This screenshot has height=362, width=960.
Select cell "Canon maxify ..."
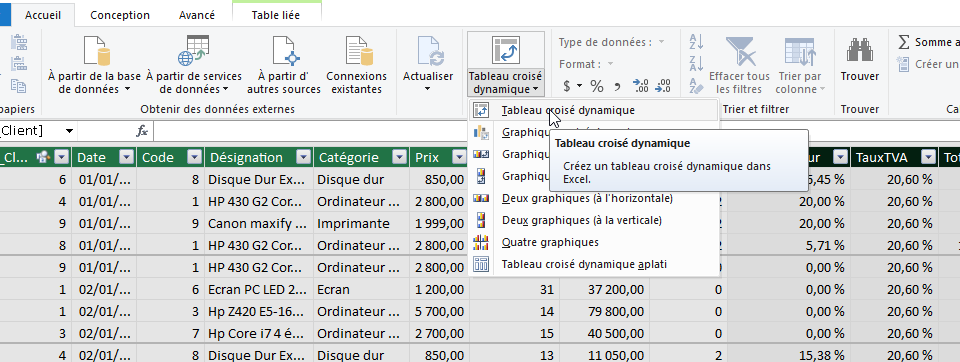[x=258, y=224]
